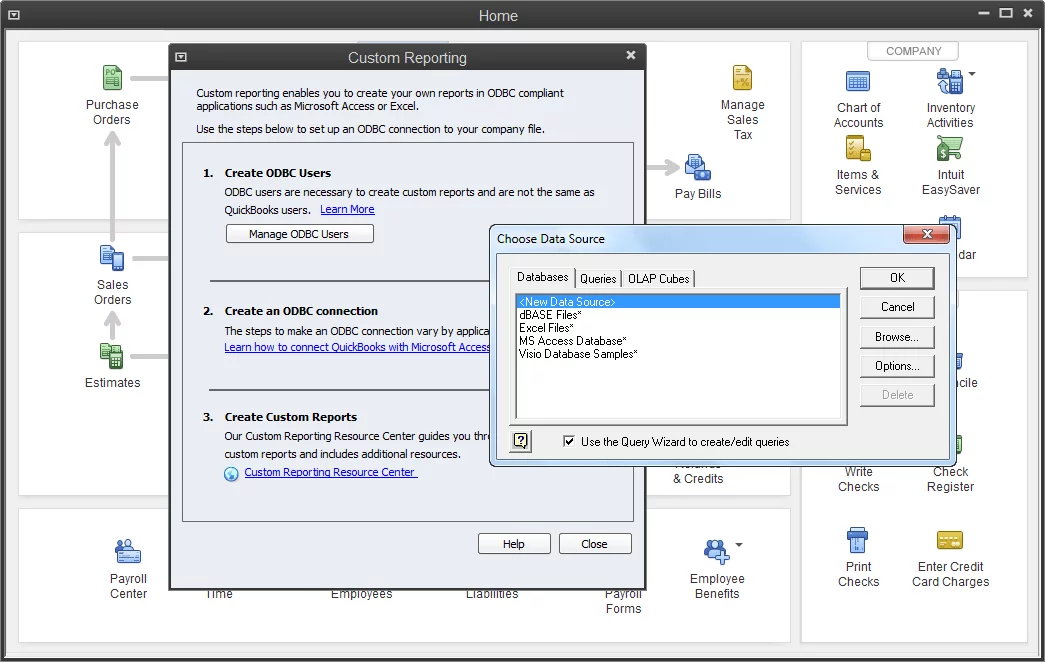The width and height of the screenshot is (1045, 662).
Task: Expand the Employee Benefits dropdown arrow
Action: pos(737,545)
